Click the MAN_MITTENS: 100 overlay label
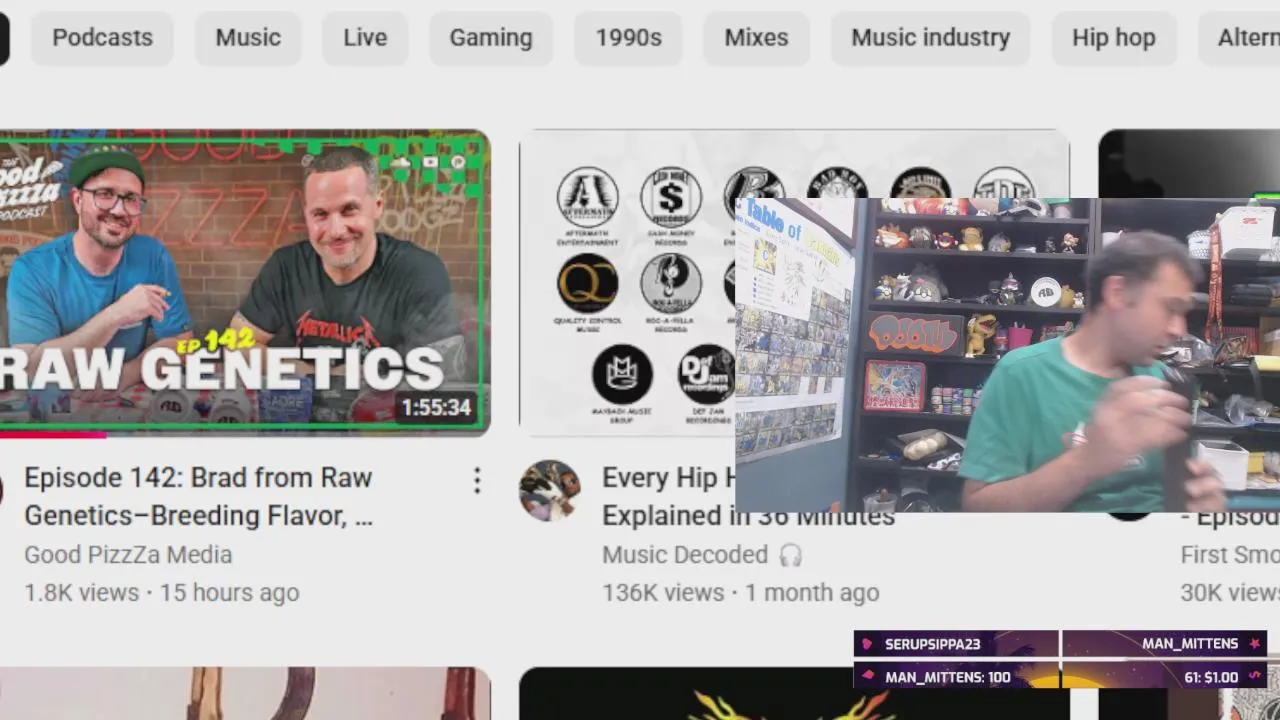Screen dimensions: 1280x720 (x=948, y=677)
